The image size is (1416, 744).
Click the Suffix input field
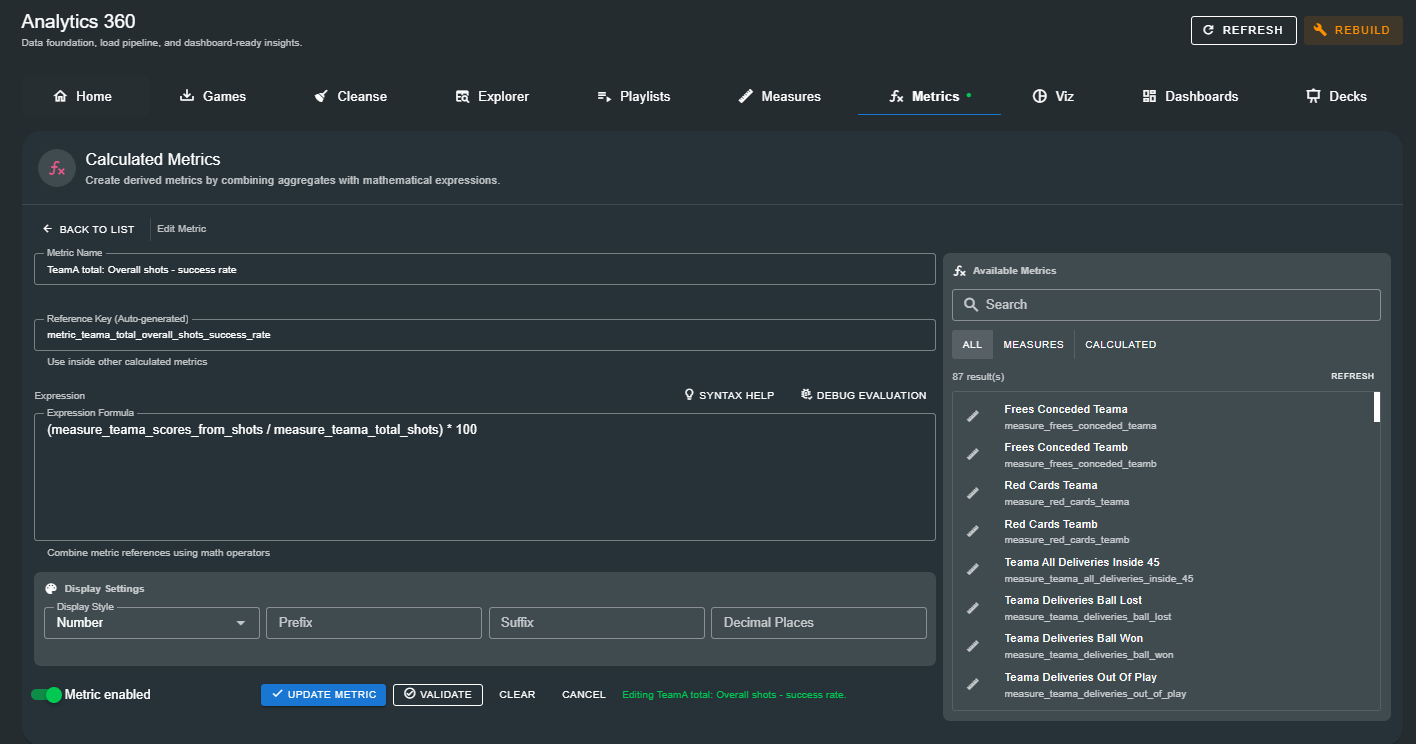pos(596,622)
